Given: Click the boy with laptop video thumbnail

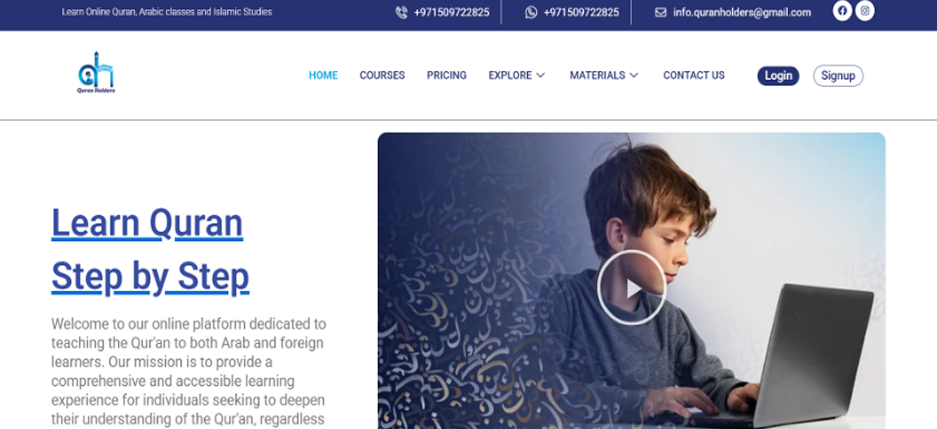Looking at the screenshot, I should (632, 281).
